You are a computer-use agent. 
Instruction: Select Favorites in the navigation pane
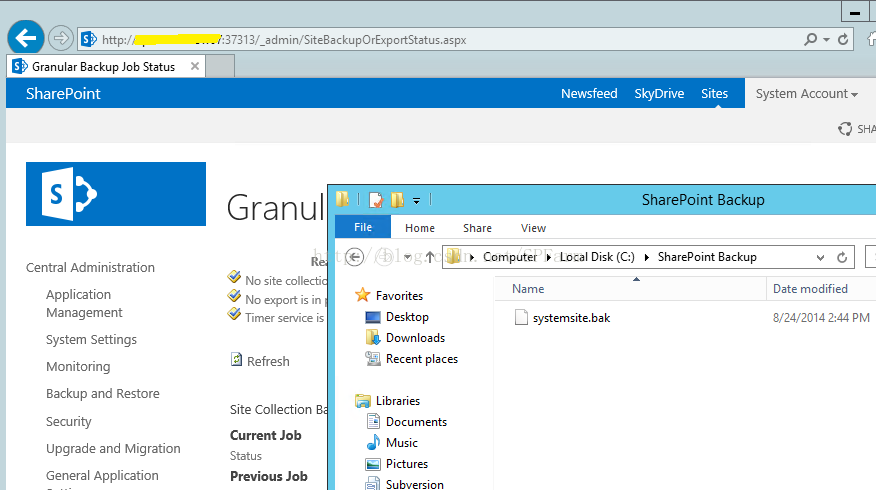[x=399, y=296]
